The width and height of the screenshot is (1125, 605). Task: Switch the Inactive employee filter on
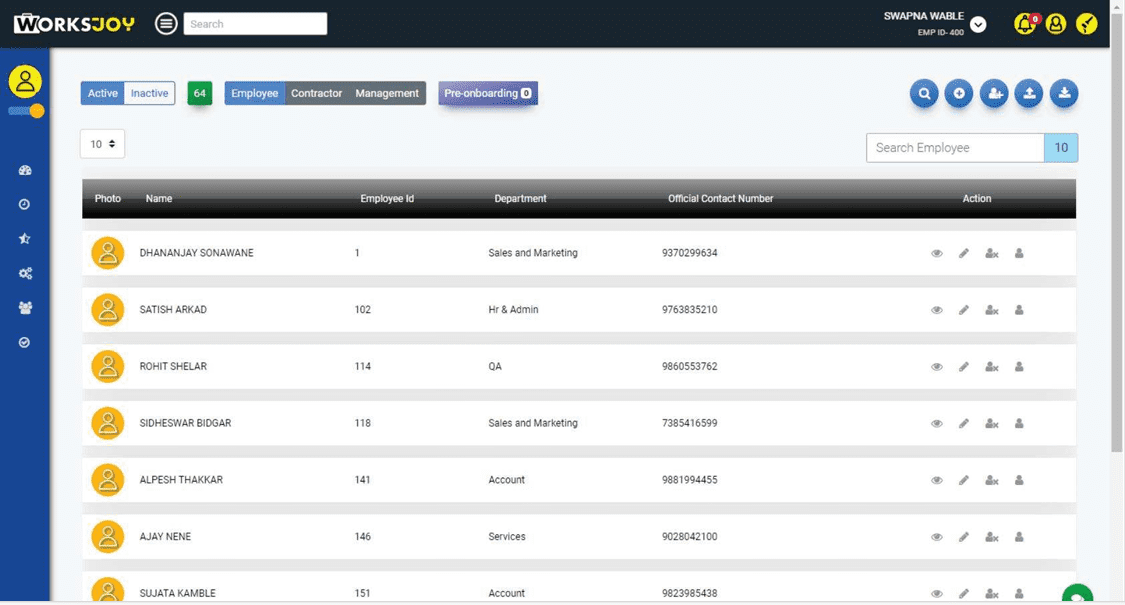point(149,93)
